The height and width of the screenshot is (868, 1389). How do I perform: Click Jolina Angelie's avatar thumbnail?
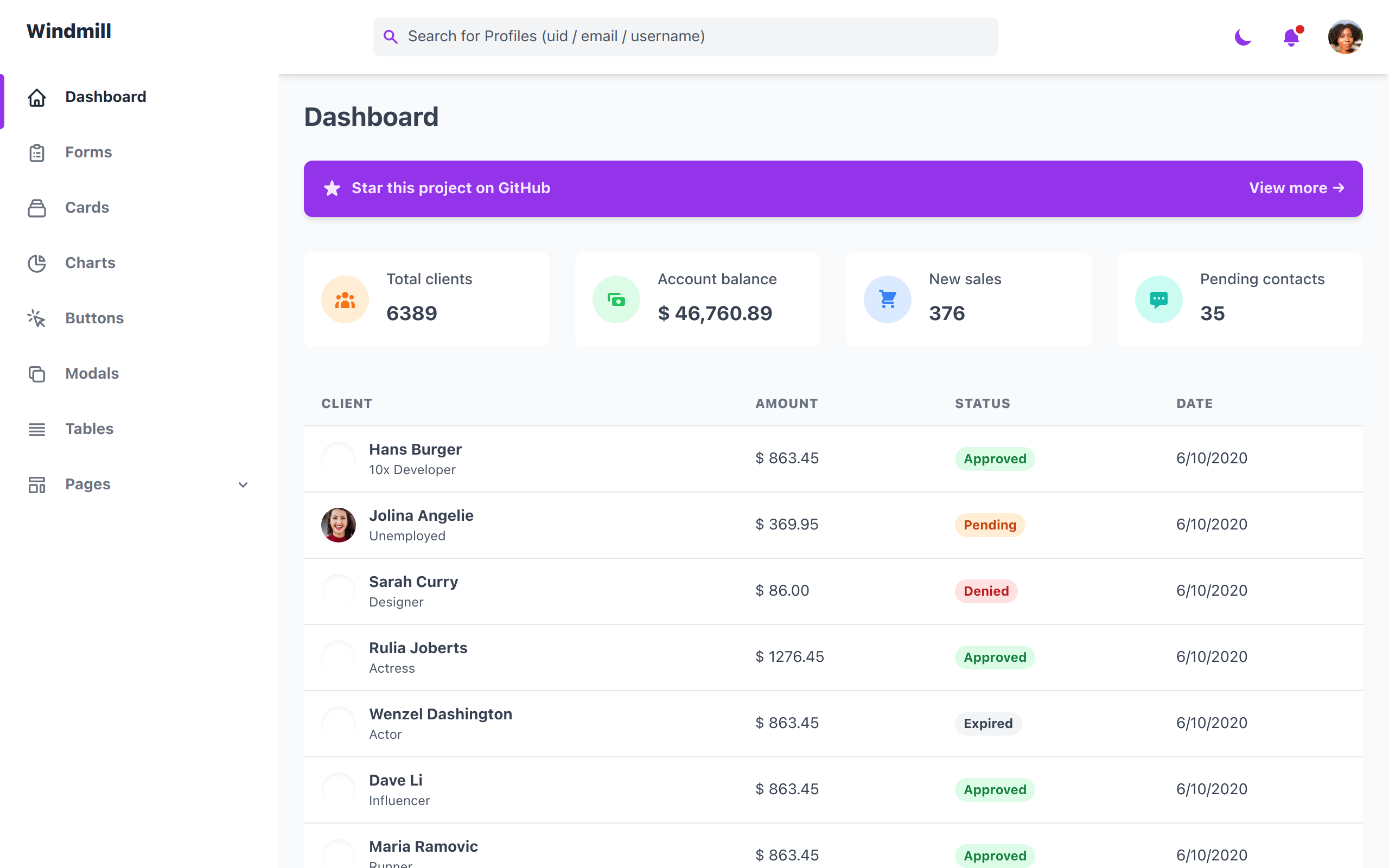pyautogui.click(x=338, y=525)
